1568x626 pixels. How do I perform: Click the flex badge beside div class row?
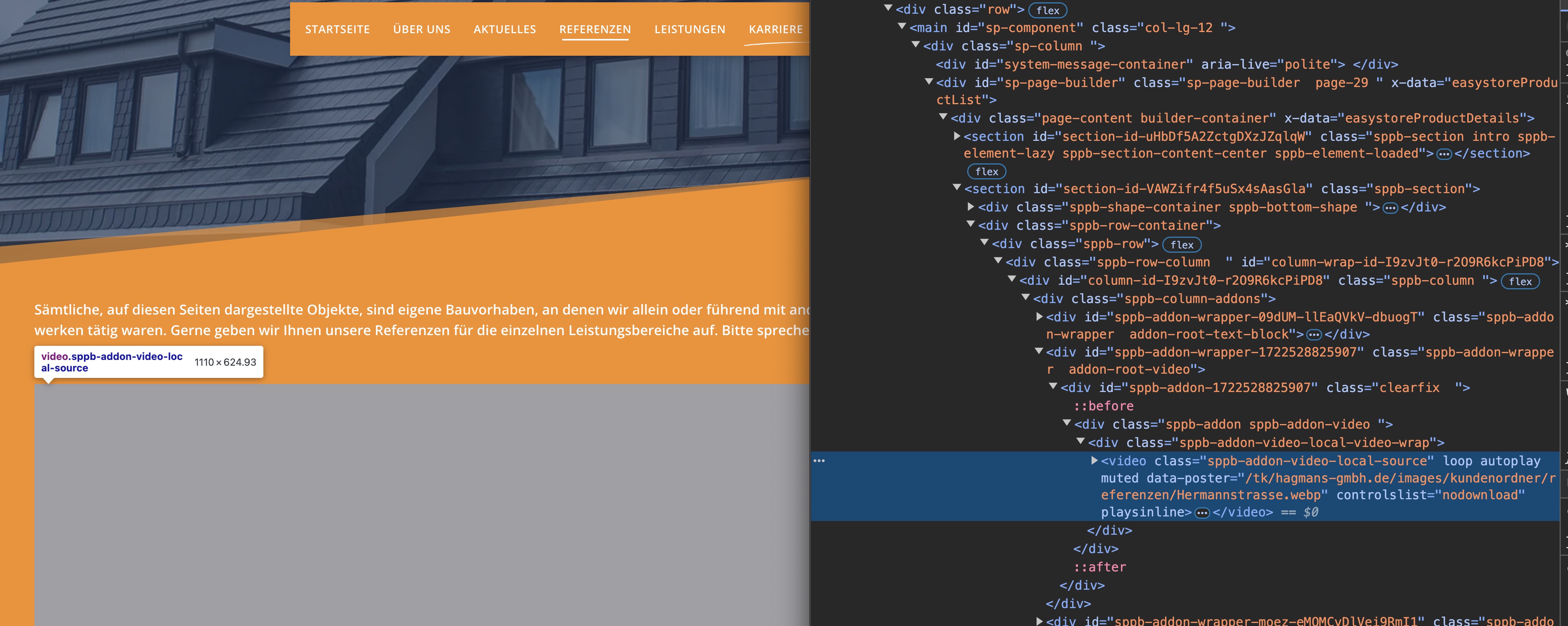[x=1047, y=10]
